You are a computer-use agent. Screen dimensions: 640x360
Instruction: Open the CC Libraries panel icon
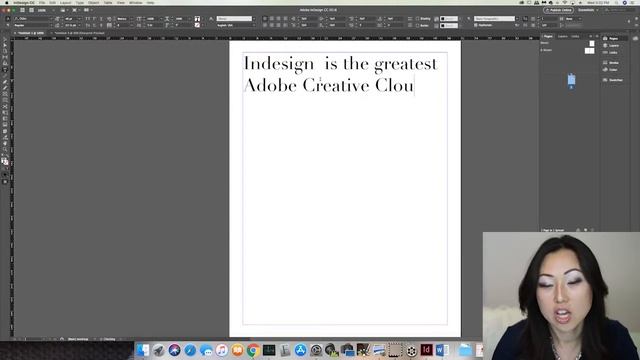tap(636, 38)
